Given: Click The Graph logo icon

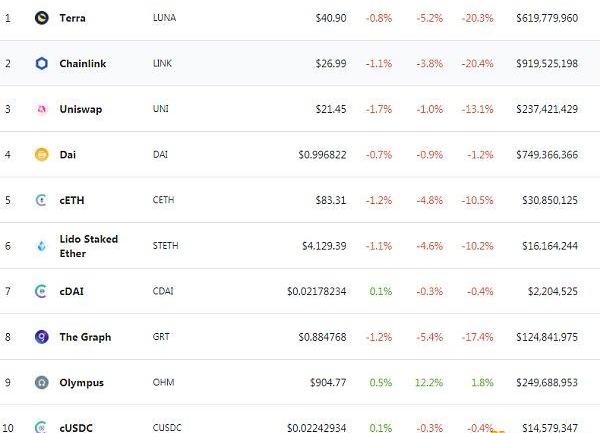Looking at the screenshot, I should [41, 337].
